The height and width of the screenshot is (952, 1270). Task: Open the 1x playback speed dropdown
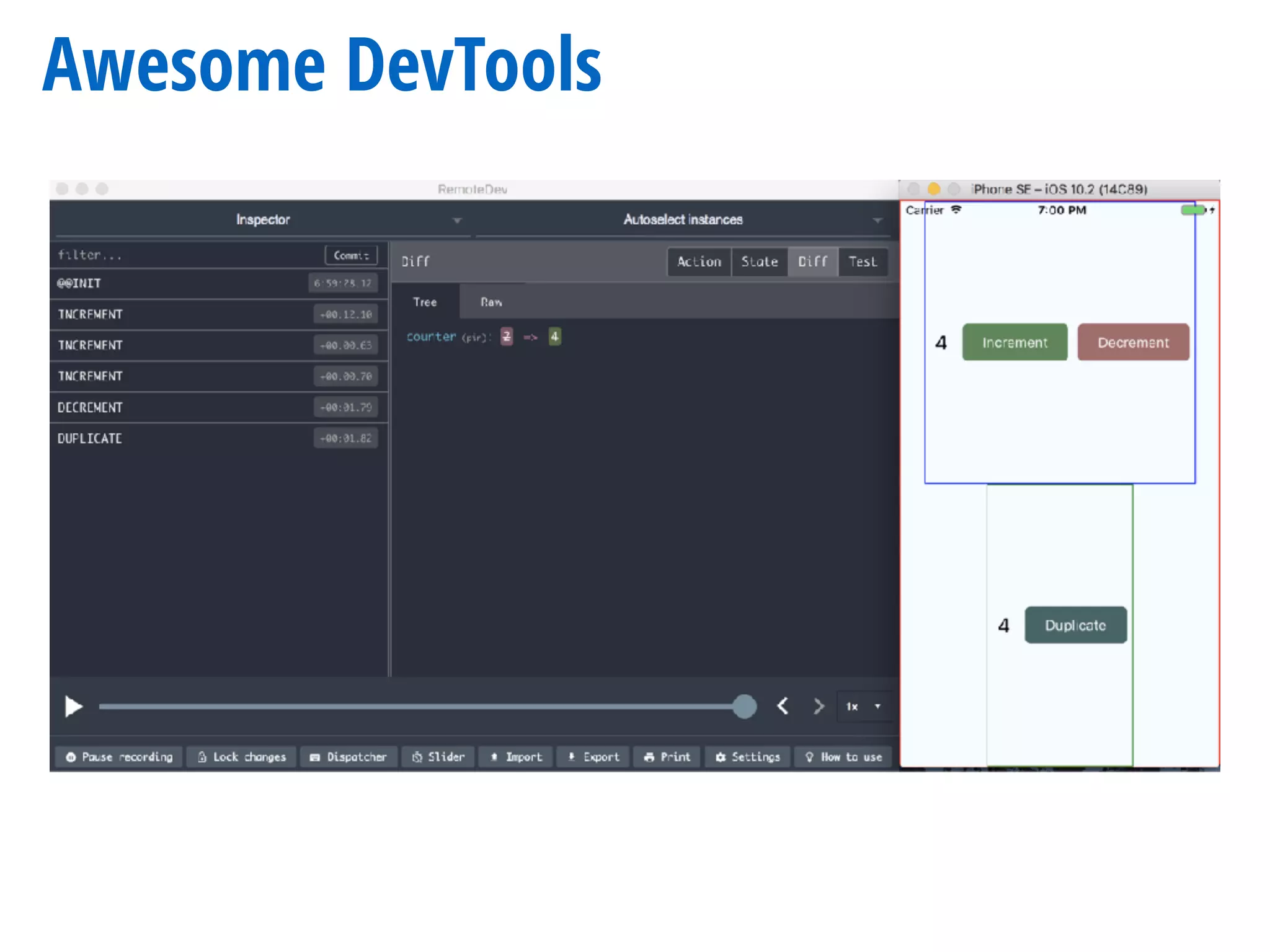pyautogui.click(x=864, y=707)
